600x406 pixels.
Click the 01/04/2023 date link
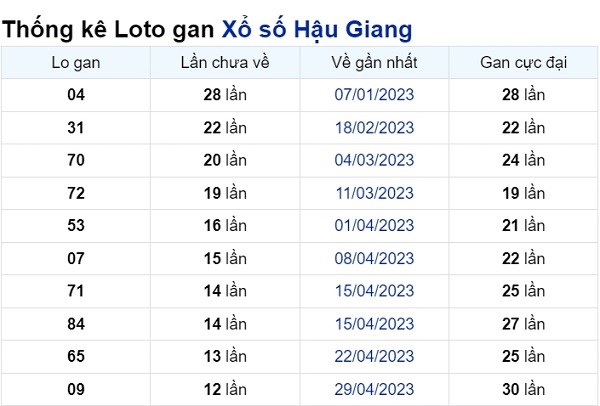coord(374,225)
